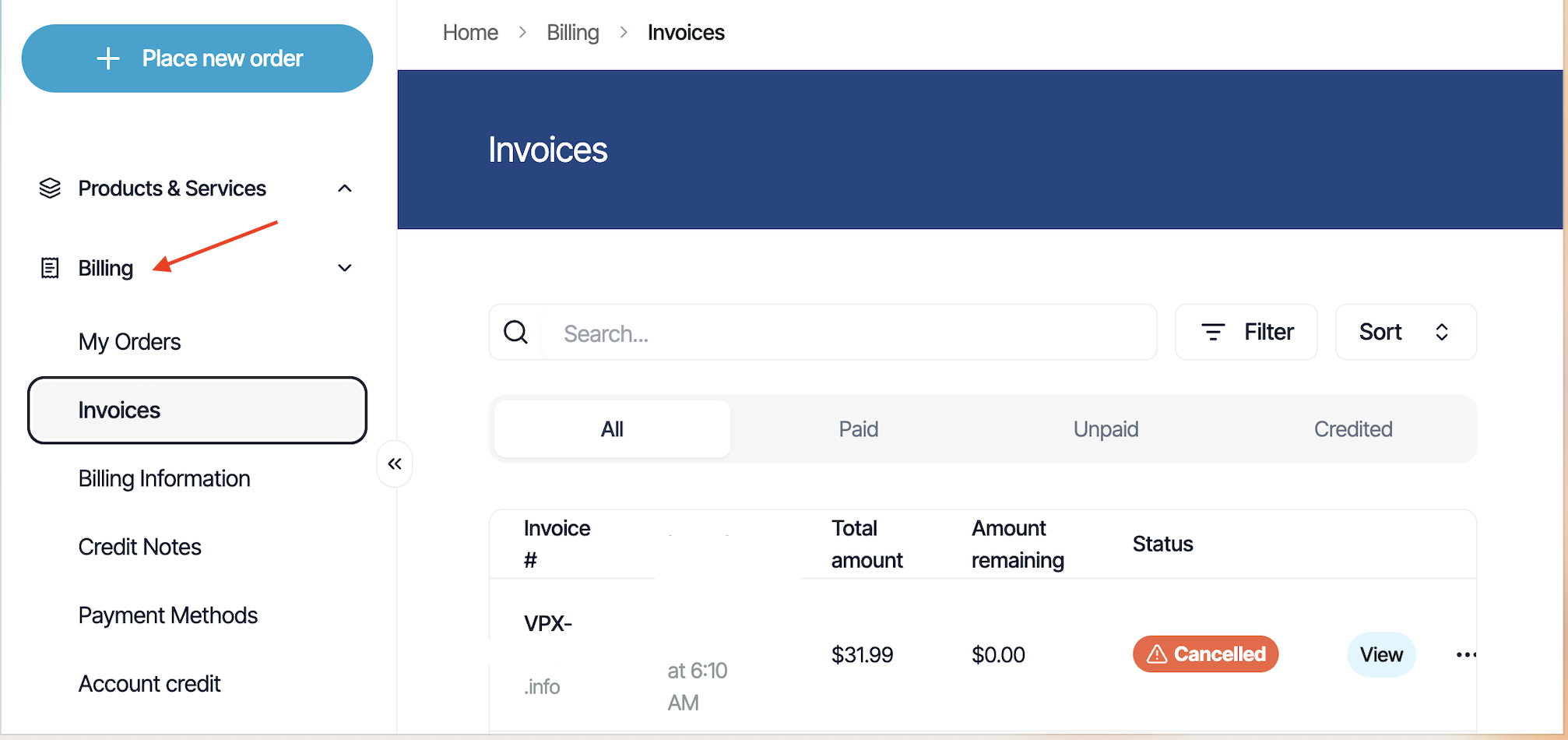The width and height of the screenshot is (1568, 740).
Task: Click the filter lines icon
Action: pyautogui.click(x=1213, y=333)
